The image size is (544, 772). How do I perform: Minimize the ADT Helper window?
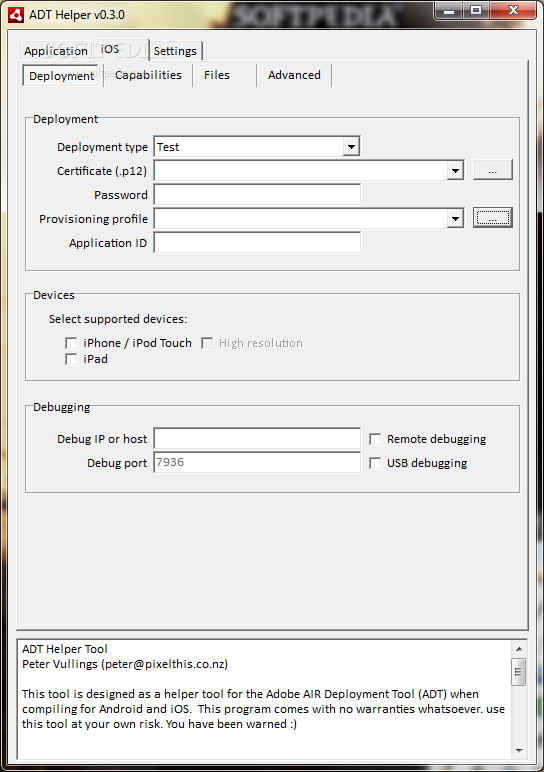[x=449, y=10]
